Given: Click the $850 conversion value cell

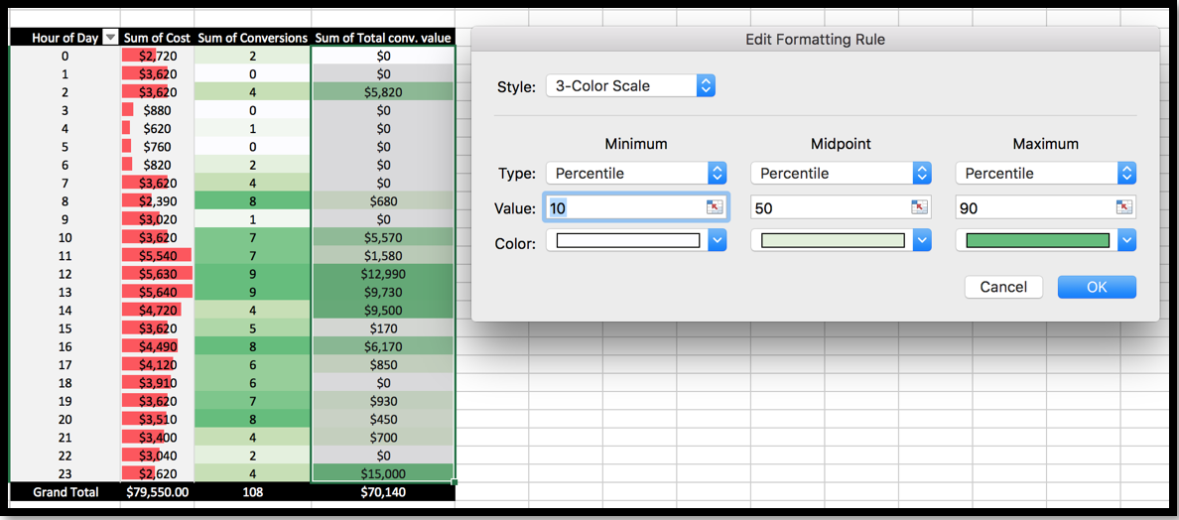Looking at the screenshot, I should [x=383, y=364].
